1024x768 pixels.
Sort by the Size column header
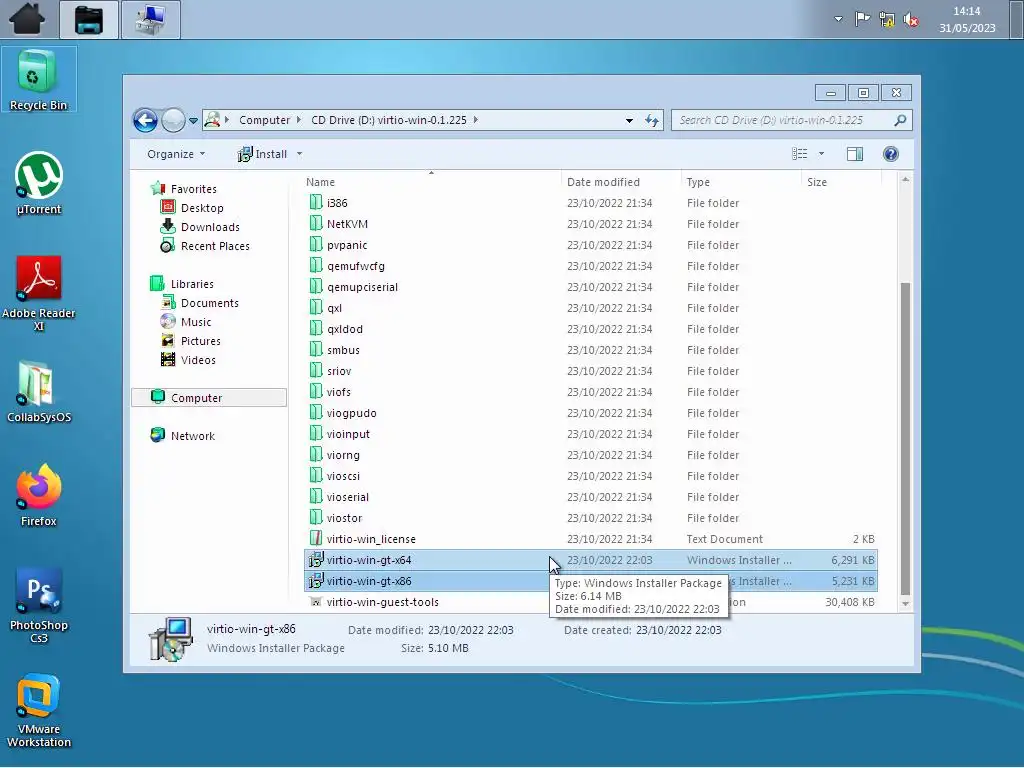pyautogui.click(x=840, y=182)
